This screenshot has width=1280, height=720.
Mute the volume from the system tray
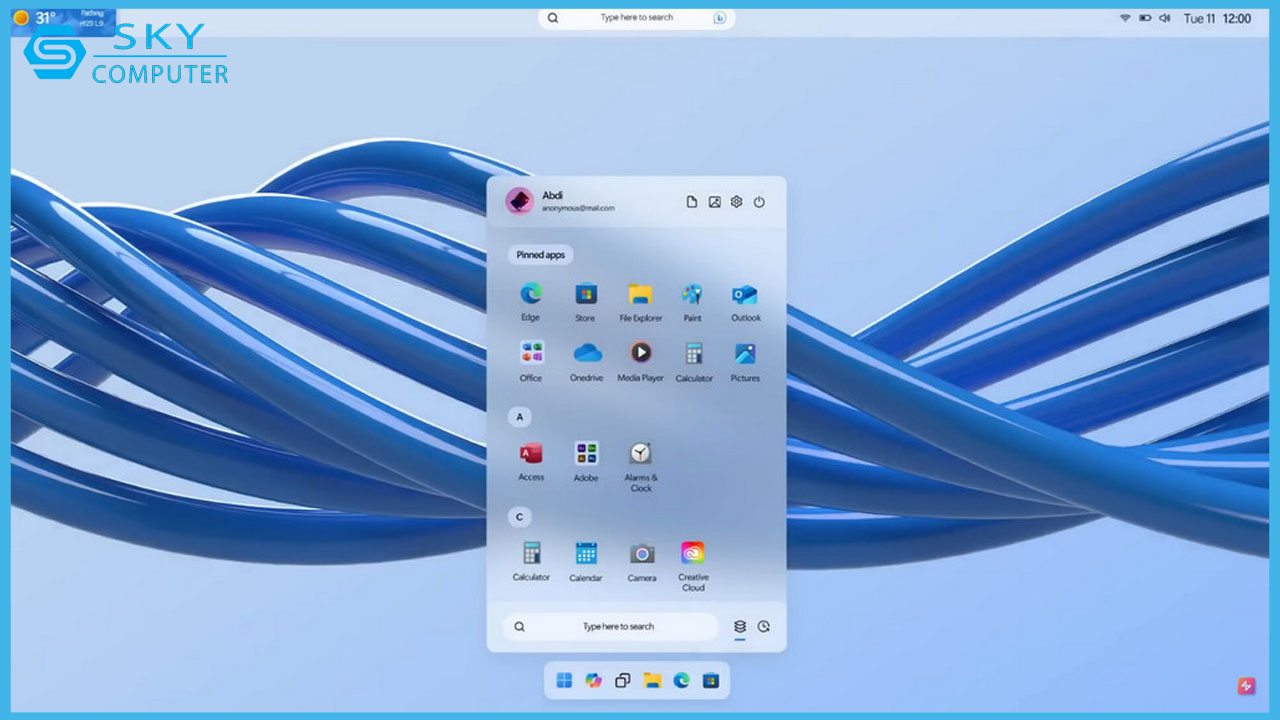click(x=1164, y=17)
